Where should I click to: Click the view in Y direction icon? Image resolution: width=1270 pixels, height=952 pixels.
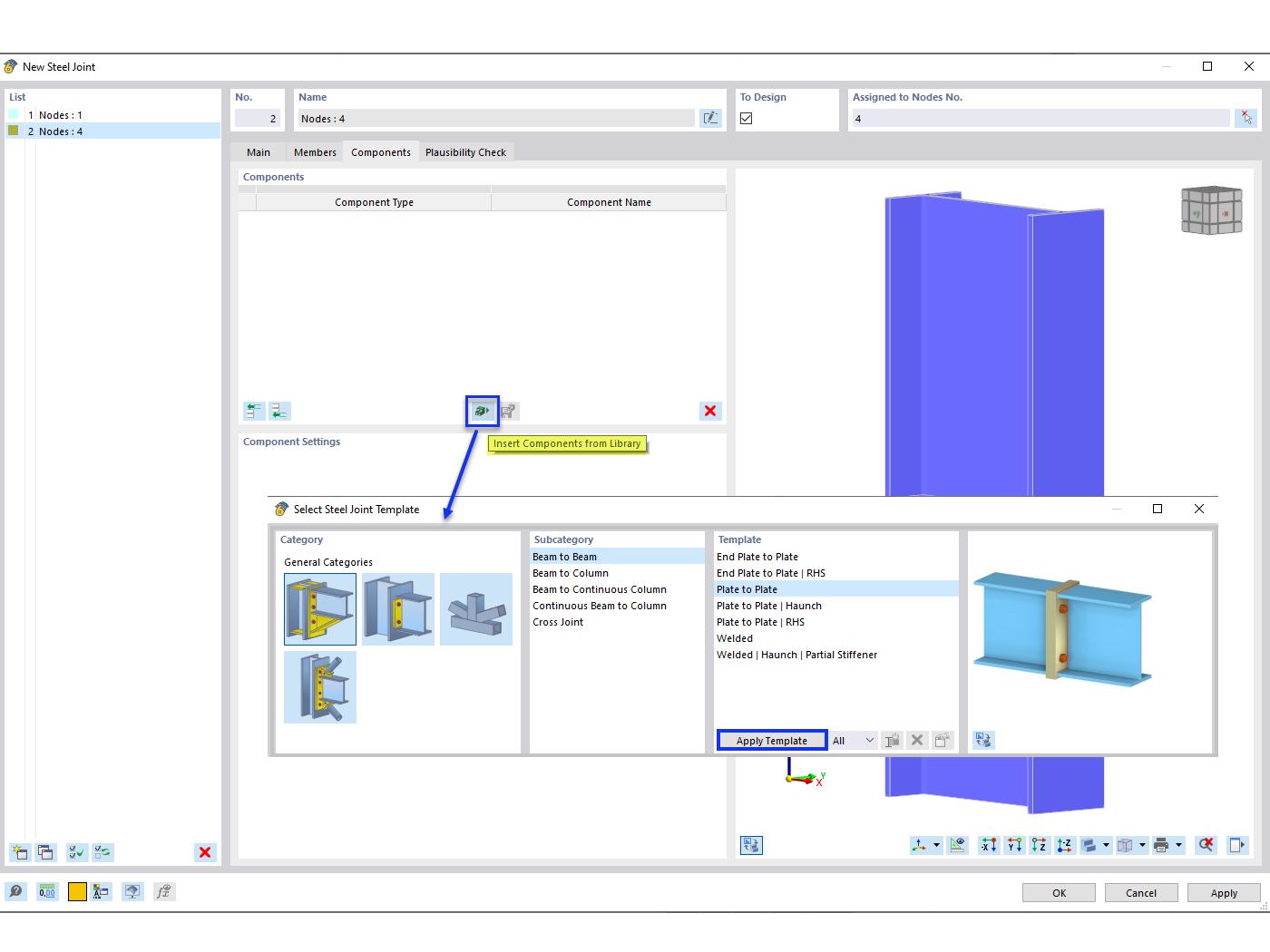point(1014,845)
